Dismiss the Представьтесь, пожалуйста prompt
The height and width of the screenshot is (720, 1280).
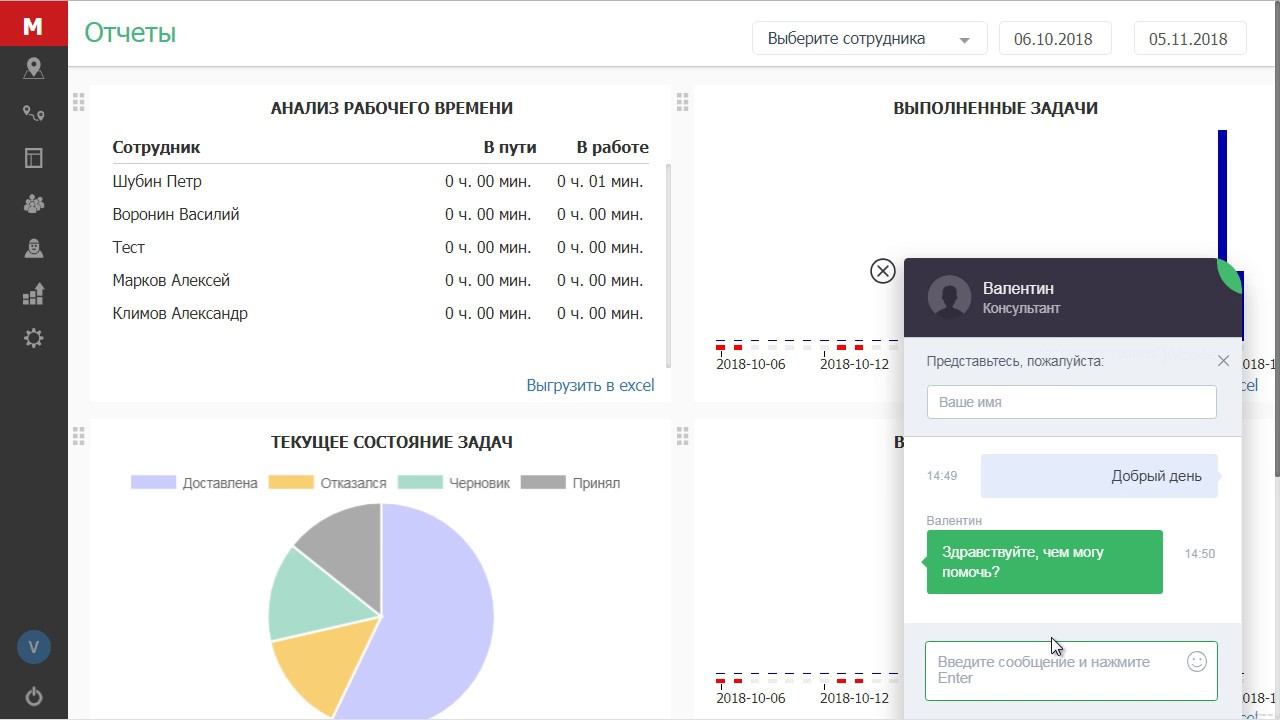[x=1223, y=361]
